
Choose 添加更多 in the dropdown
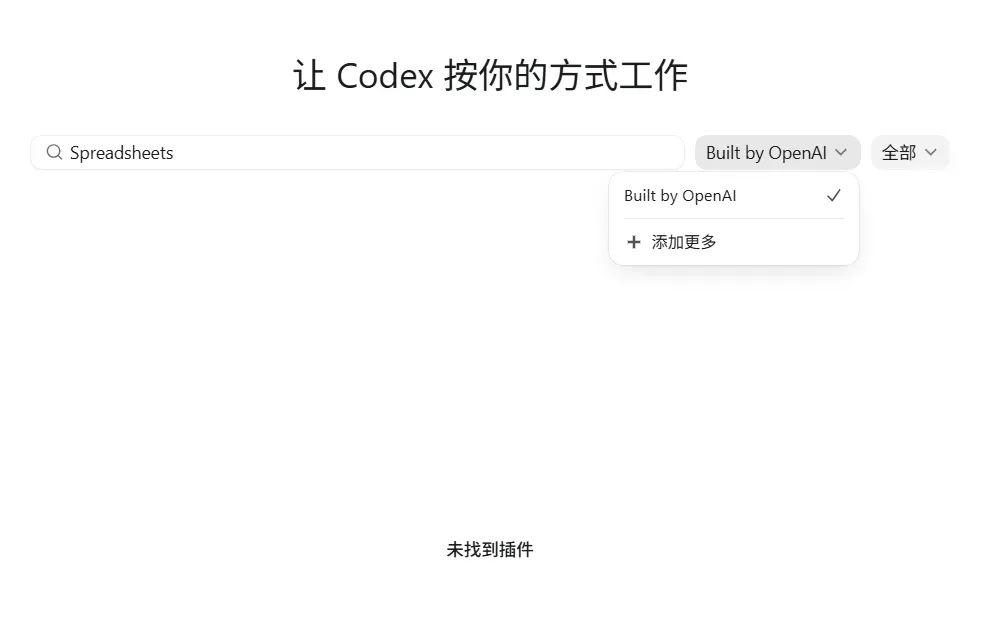(734, 242)
